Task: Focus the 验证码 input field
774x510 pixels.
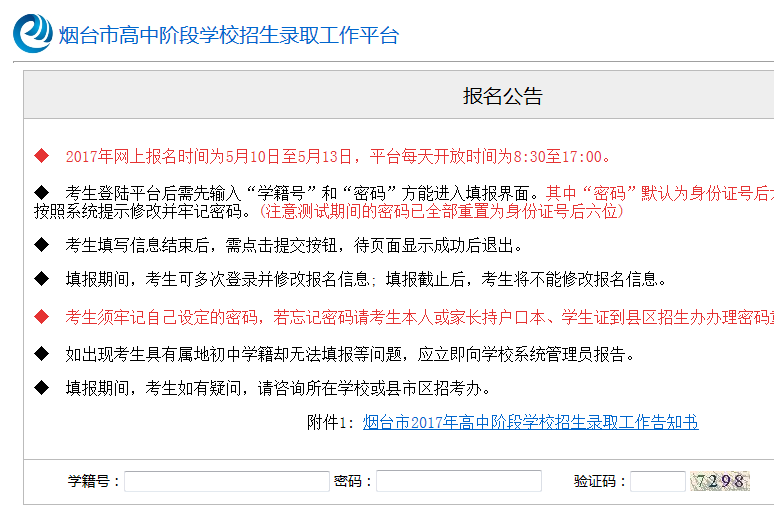Action: [657, 481]
